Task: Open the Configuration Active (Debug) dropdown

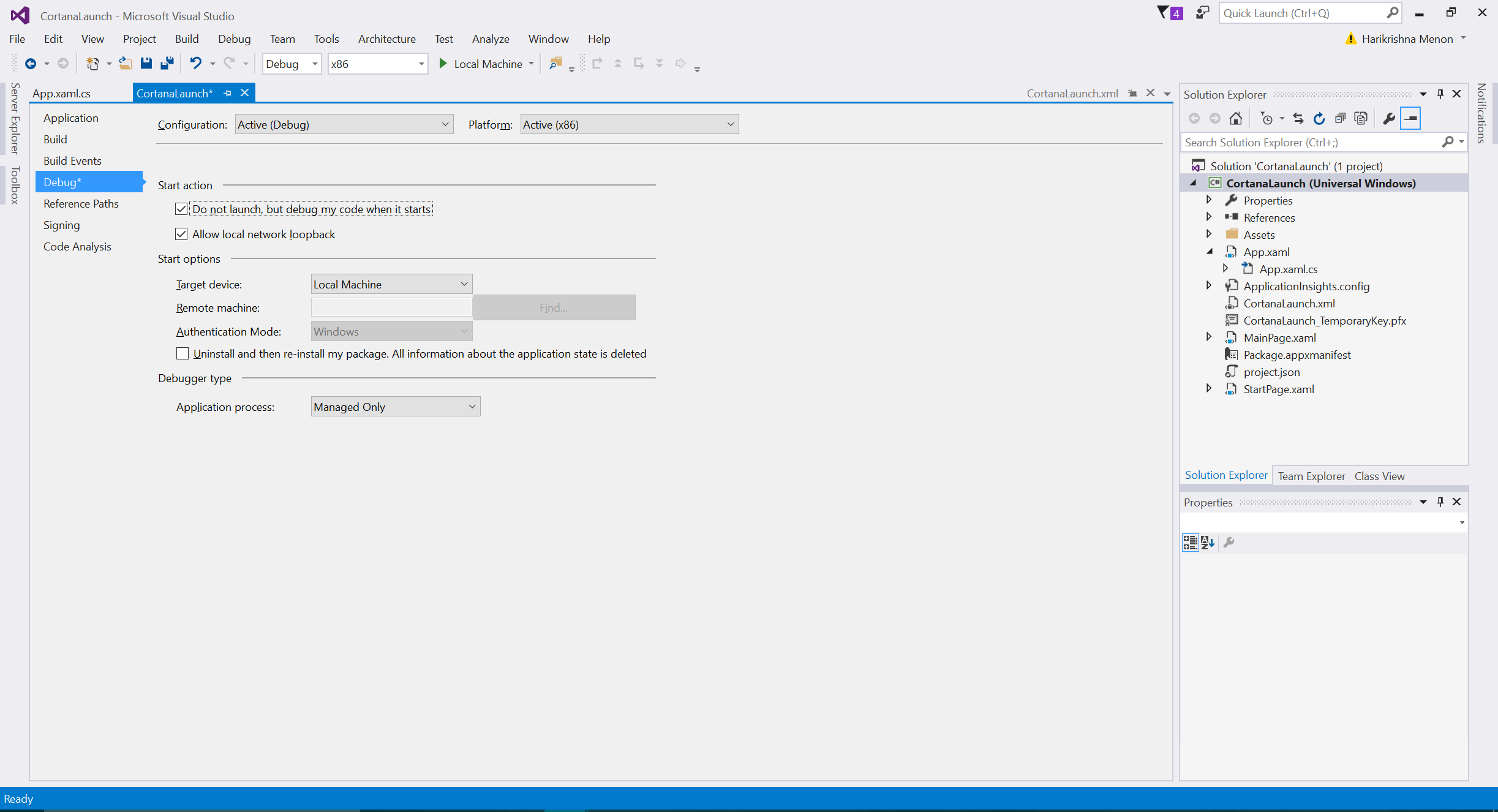Action: coord(344,124)
